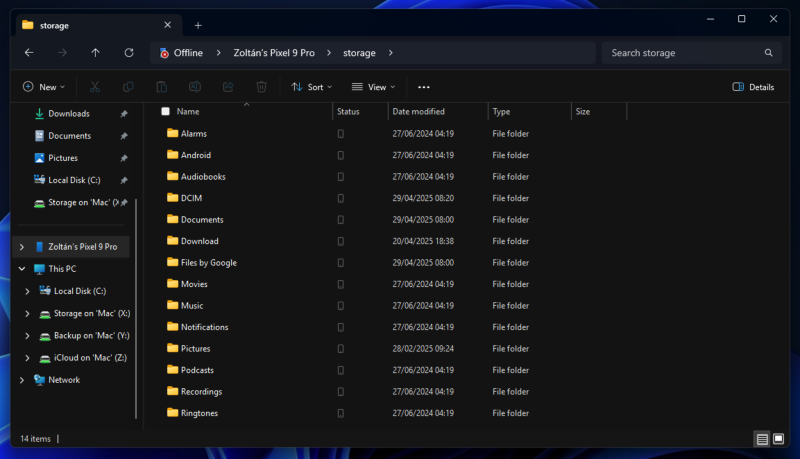The image size is (800, 459).
Task: Open the See more ellipsis menu
Action: click(423, 87)
